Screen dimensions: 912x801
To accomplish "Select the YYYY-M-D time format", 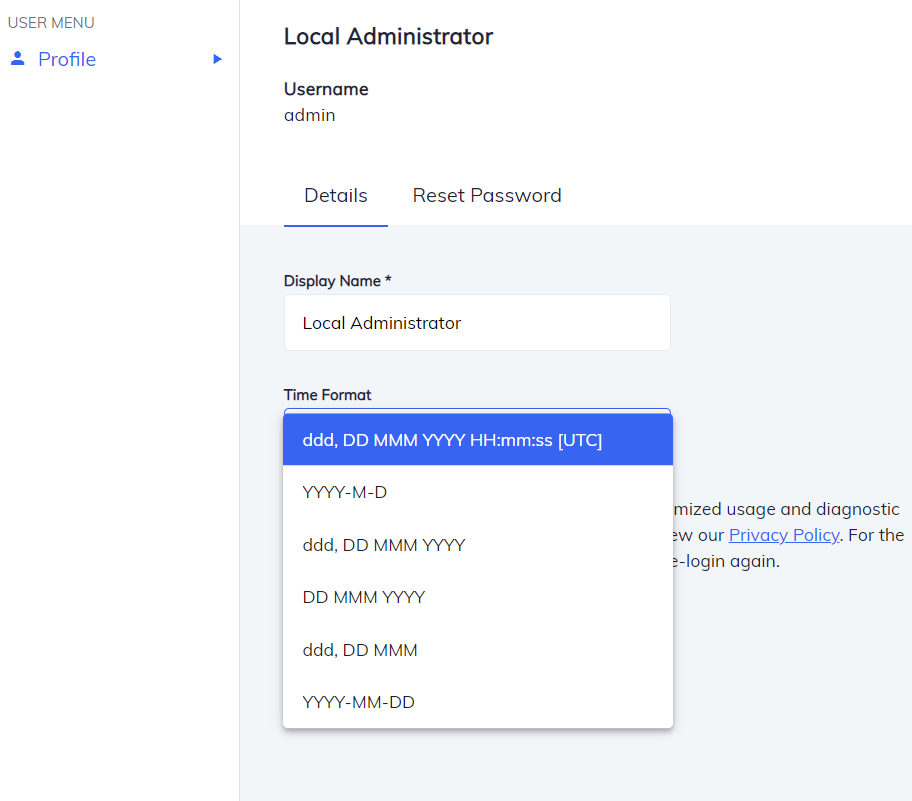I will [345, 492].
